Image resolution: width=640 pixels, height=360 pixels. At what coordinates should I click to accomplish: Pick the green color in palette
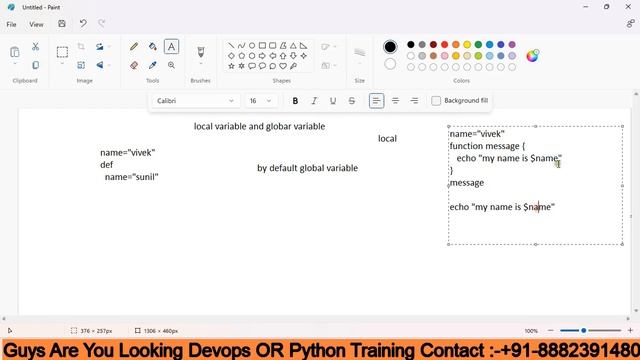[x=478, y=44]
